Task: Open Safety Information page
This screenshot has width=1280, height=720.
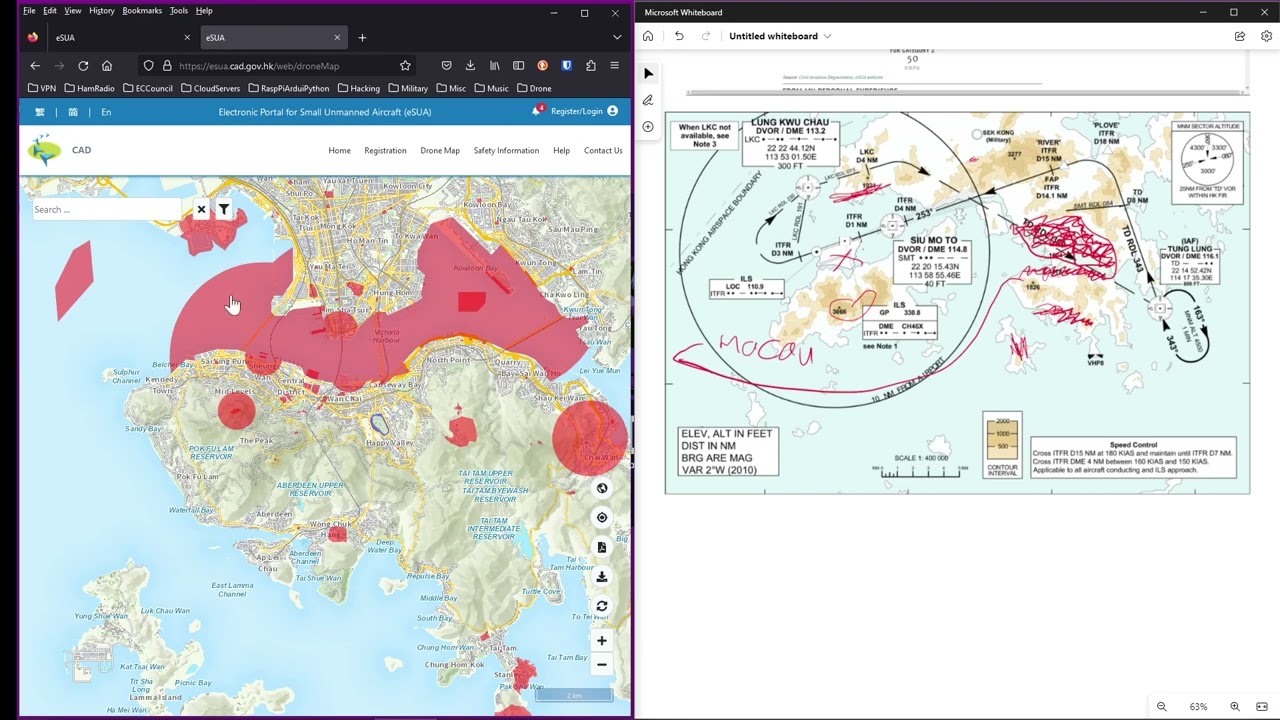Action: (x=506, y=150)
